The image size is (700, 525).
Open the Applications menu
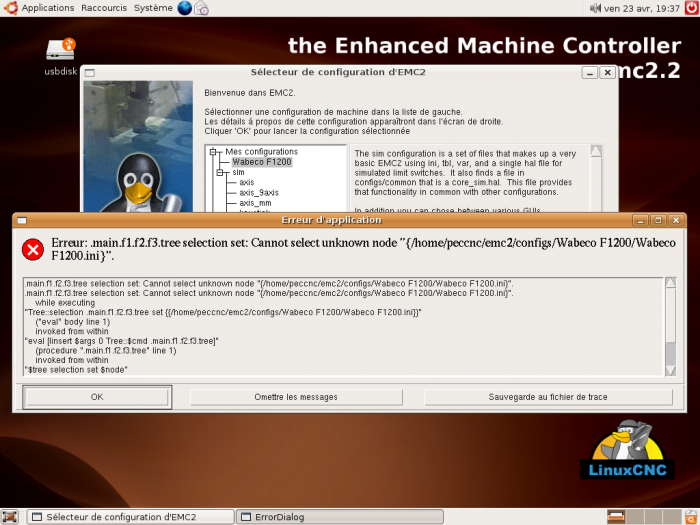[x=48, y=8]
